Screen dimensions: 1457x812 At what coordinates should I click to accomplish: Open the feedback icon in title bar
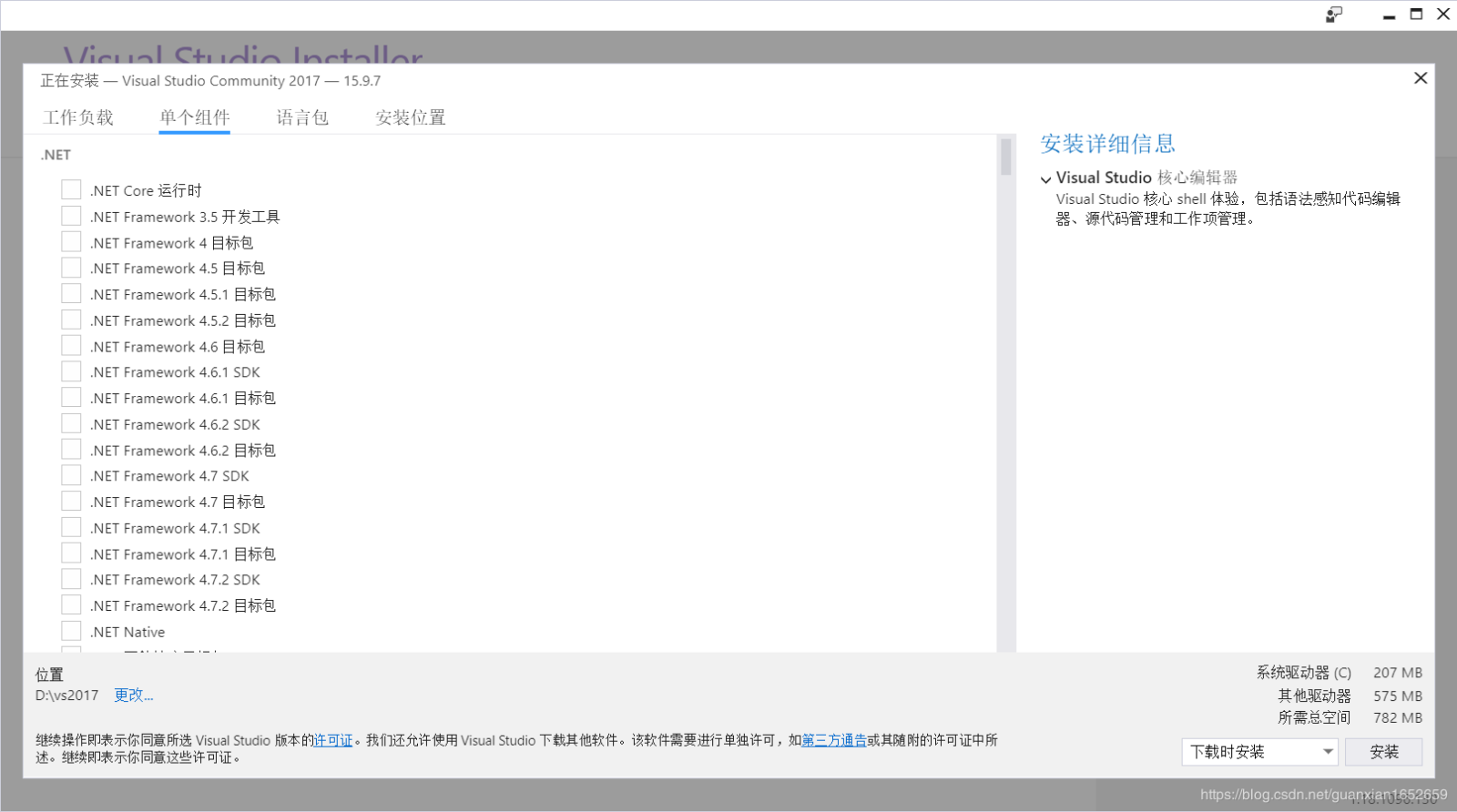click(1334, 15)
